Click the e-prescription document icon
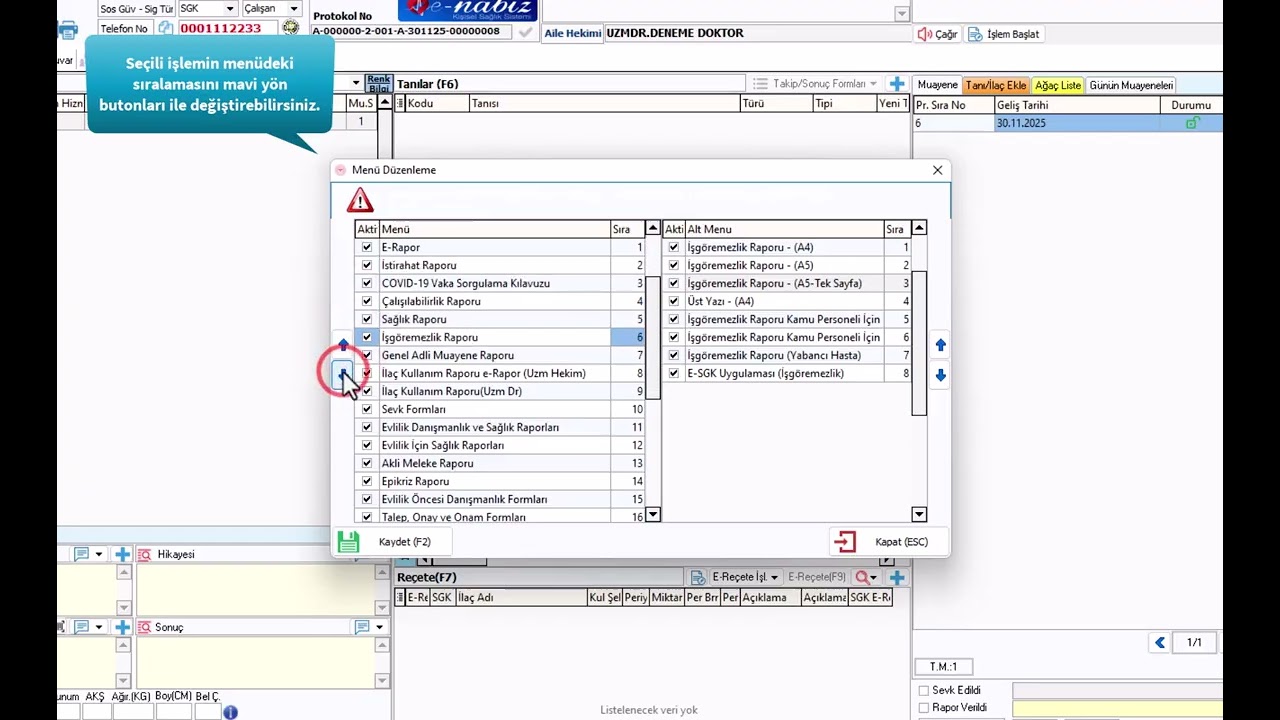The width and height of the screenshot is (1280, 720). point(699,577)
